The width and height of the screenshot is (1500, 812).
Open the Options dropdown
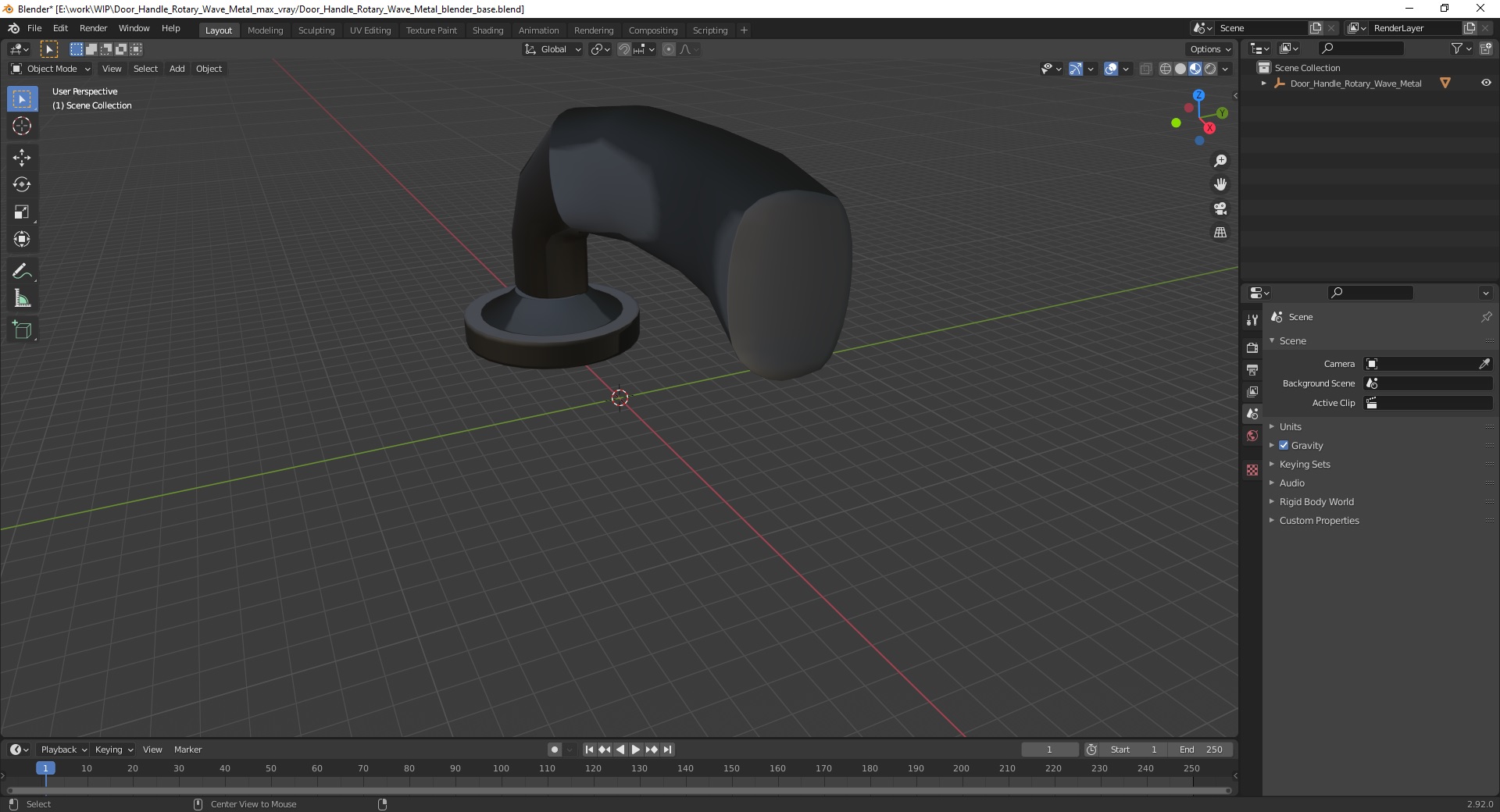coord(1209,49)
